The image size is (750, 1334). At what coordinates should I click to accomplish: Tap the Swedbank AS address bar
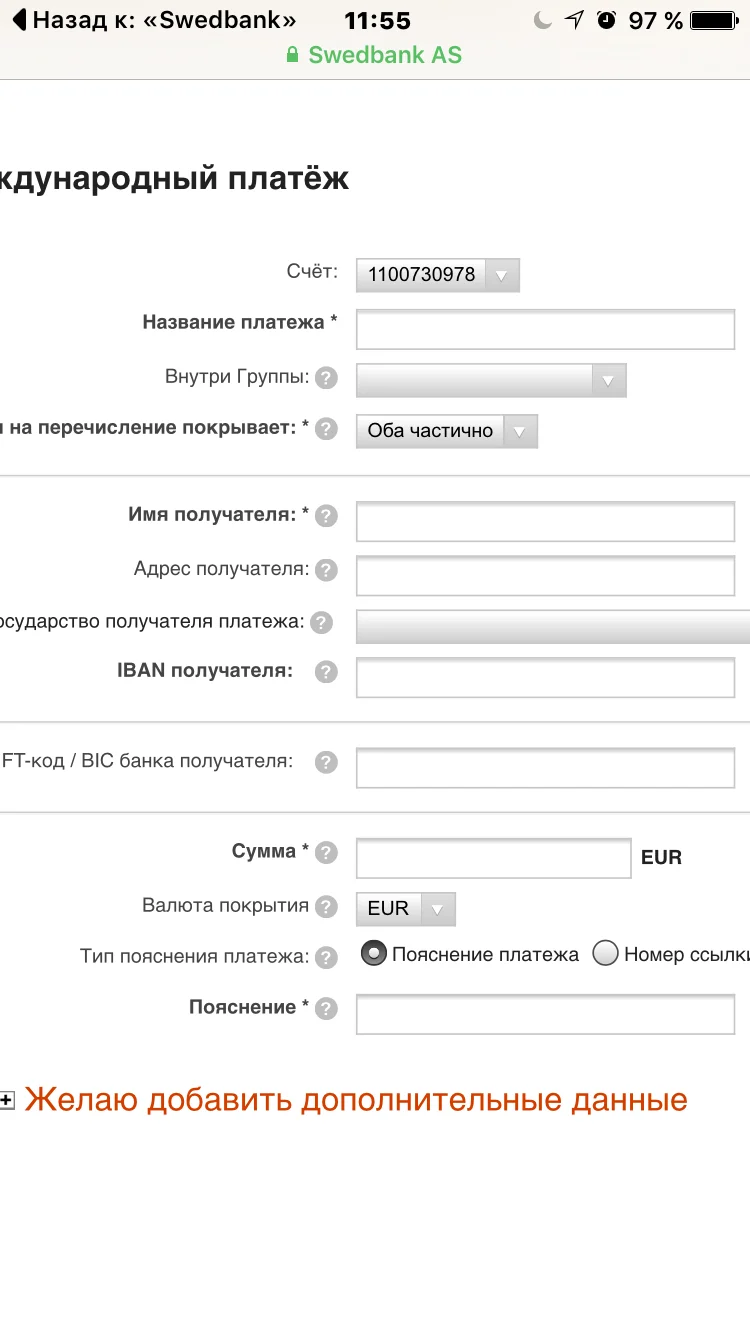[375, 55]
